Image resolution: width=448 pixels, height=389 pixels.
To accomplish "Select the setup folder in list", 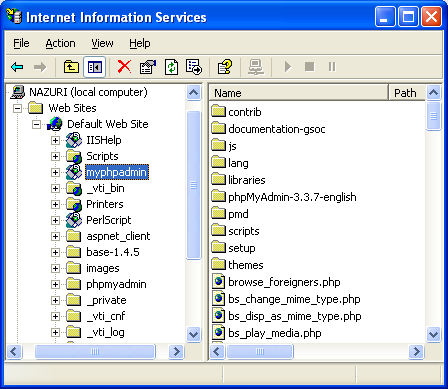I will 233,248.
